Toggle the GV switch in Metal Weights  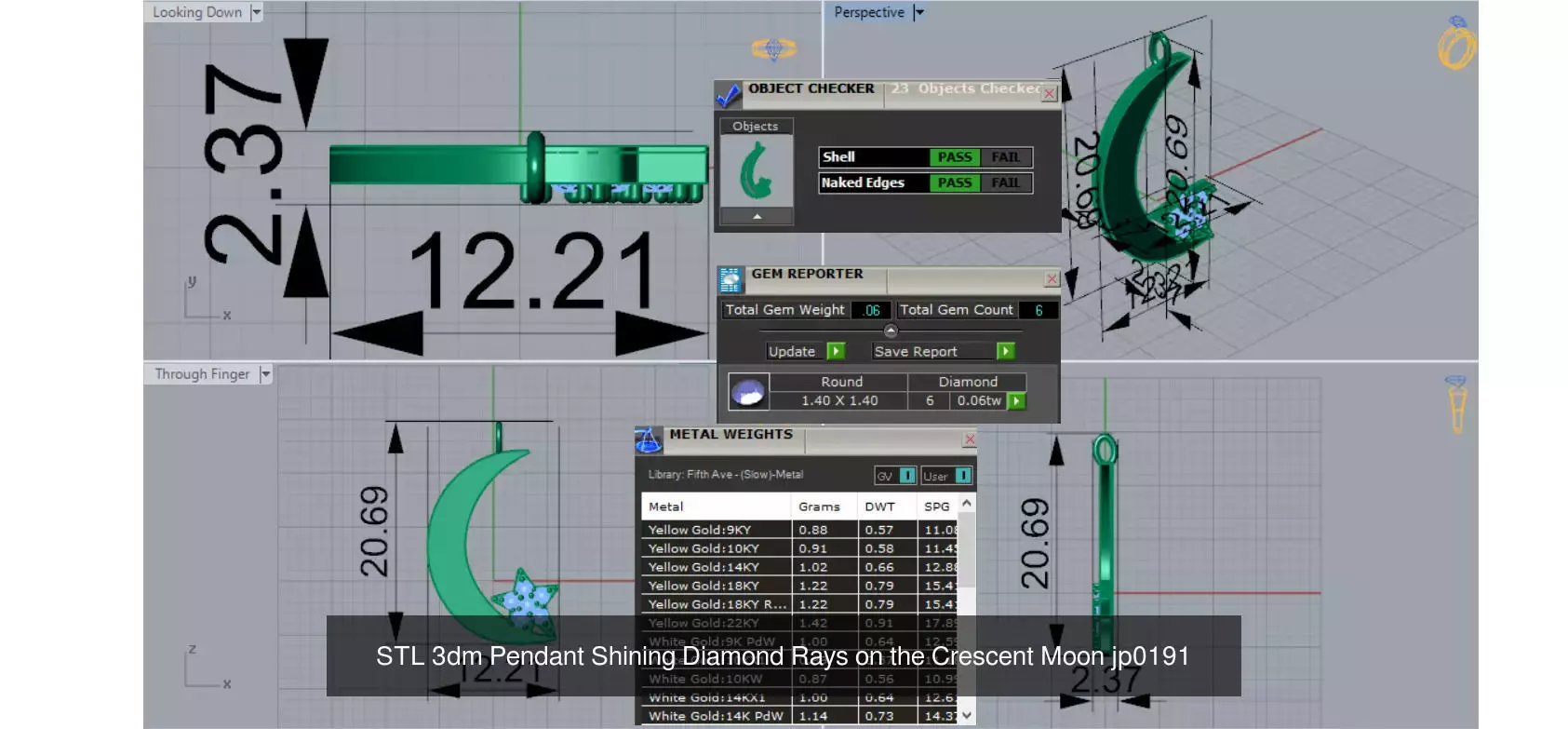click(x=906, y=476)
